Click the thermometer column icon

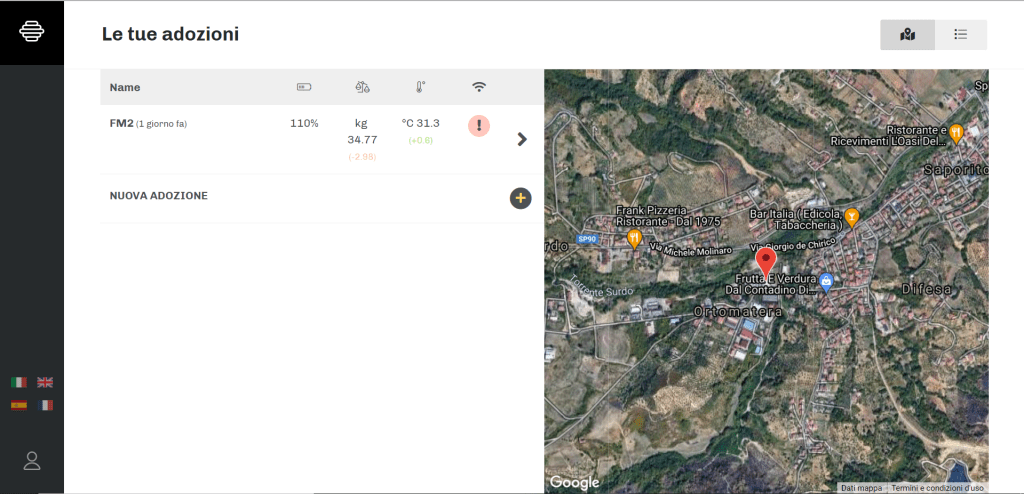coord(421,87)
